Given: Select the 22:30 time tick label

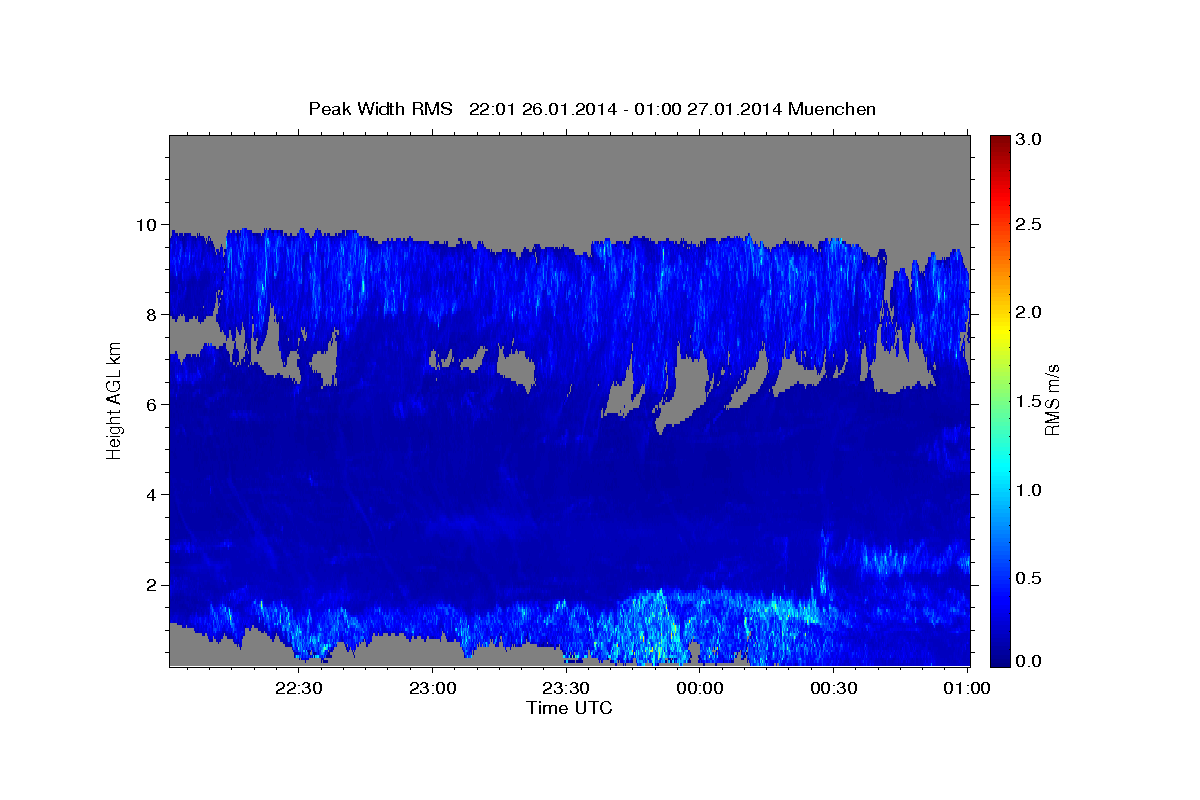Looking at the screenshot, I should [299, 688].
